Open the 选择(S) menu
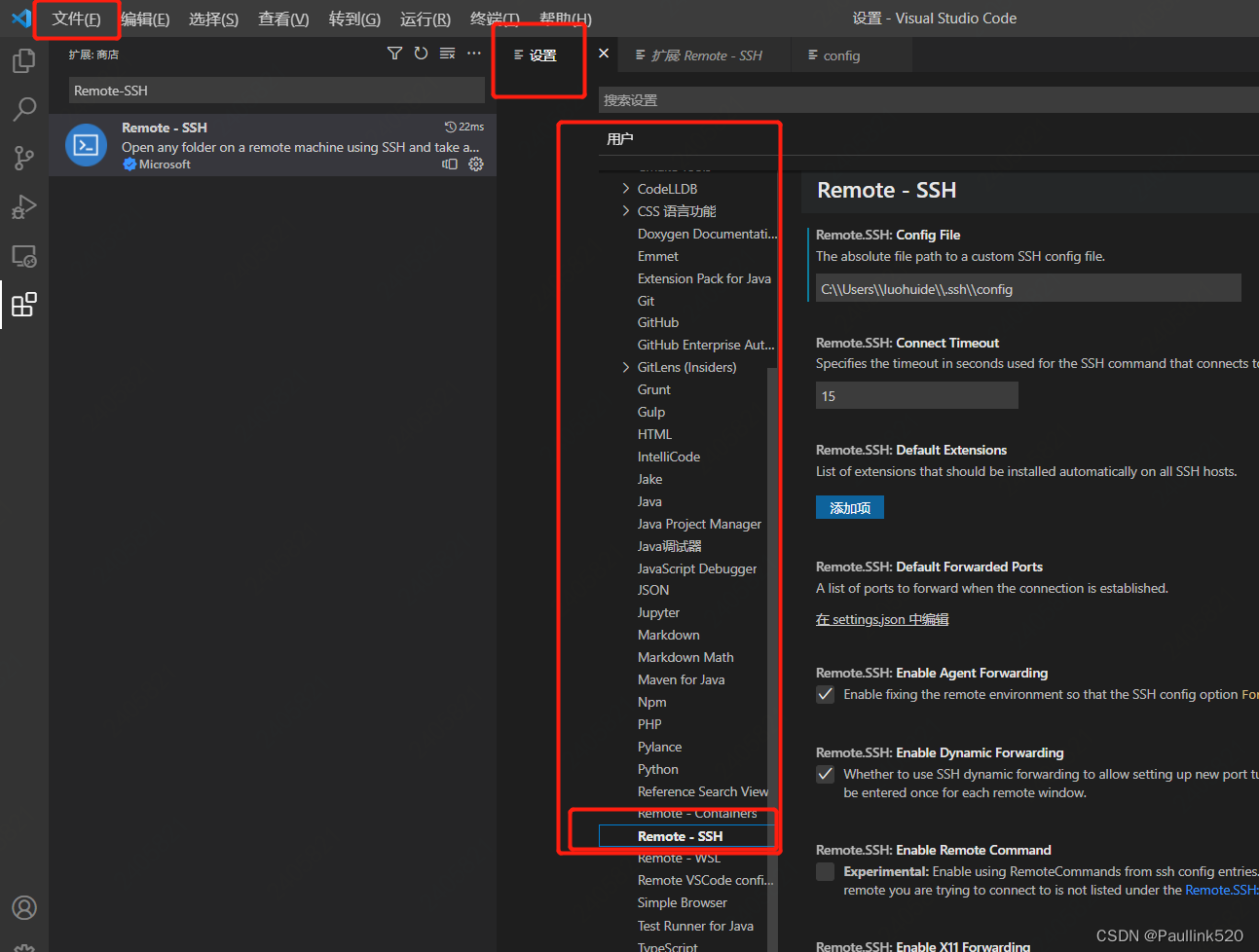1259x952 pixels. [x=213, y=18]
